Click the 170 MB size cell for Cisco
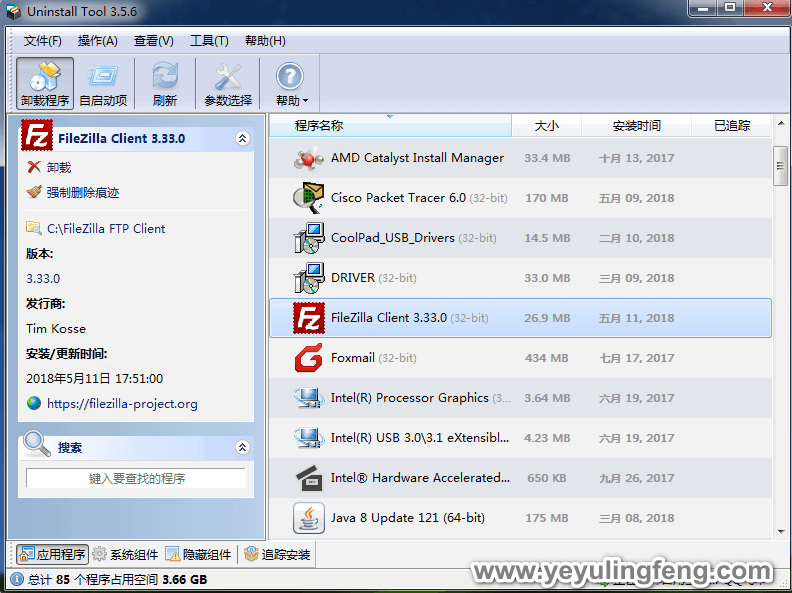 click(547, 198)
